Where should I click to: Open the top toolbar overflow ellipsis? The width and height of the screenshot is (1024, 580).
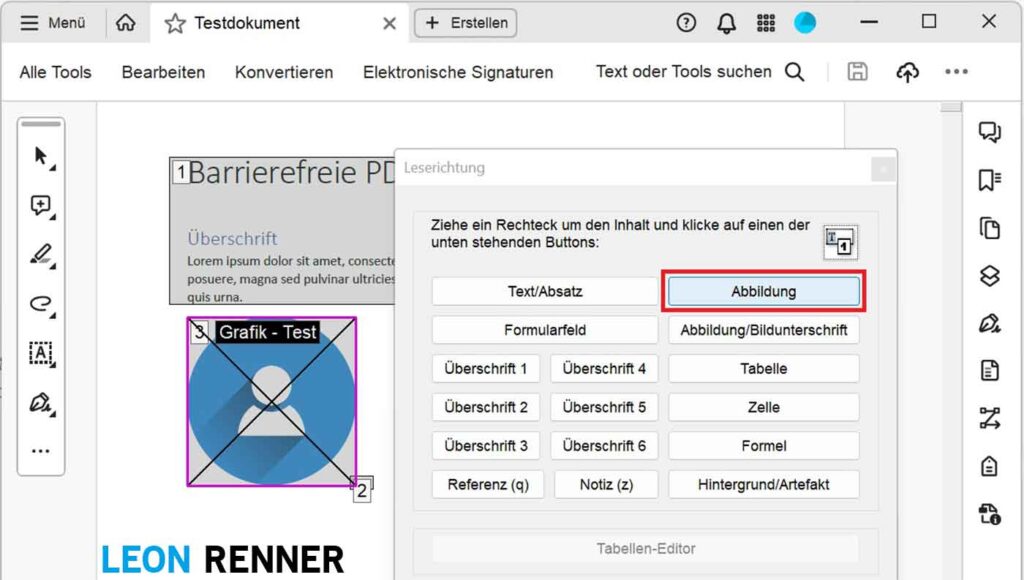(x=956, y=72)
